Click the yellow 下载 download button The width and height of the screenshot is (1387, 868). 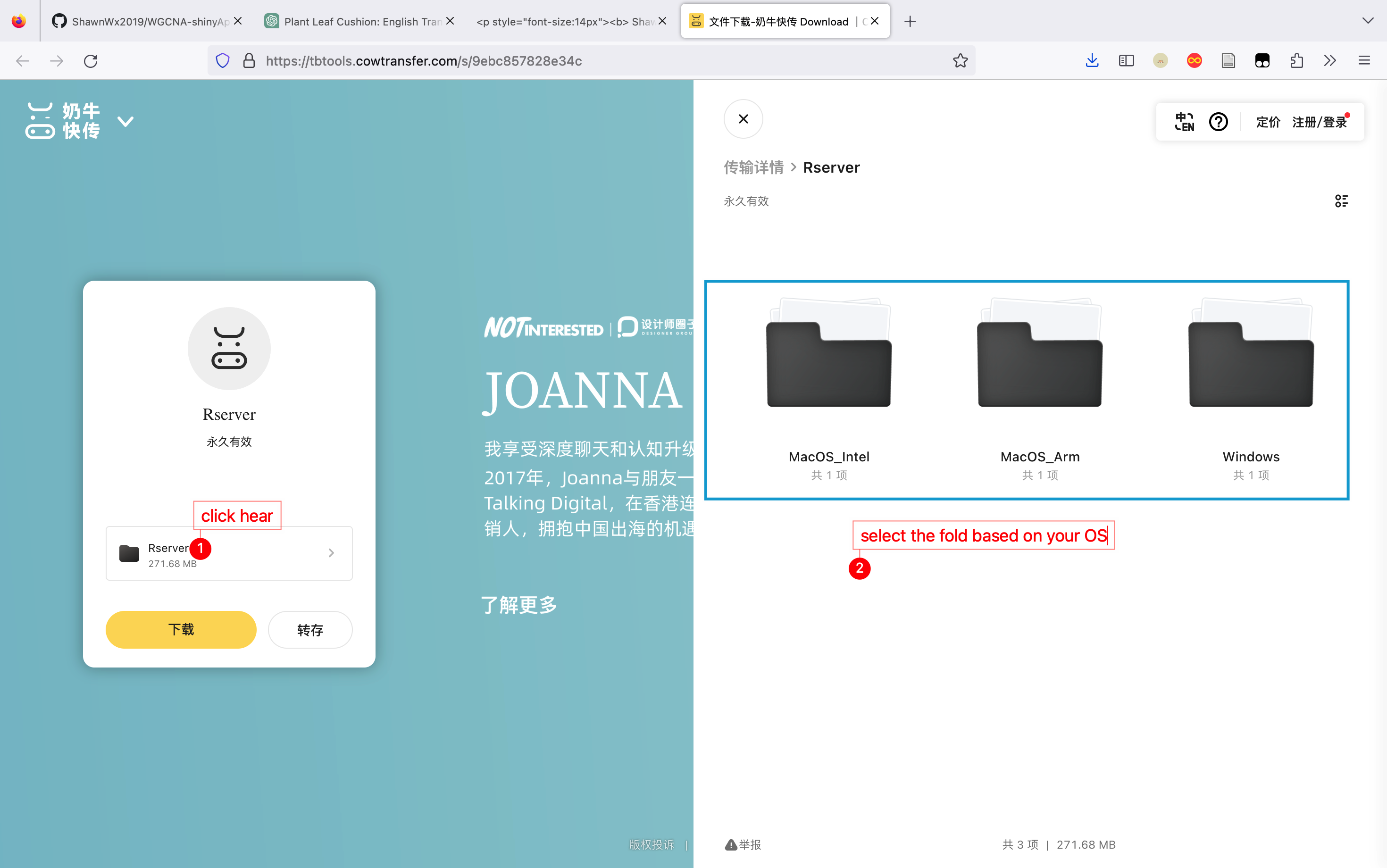click(x=181, y=630)
